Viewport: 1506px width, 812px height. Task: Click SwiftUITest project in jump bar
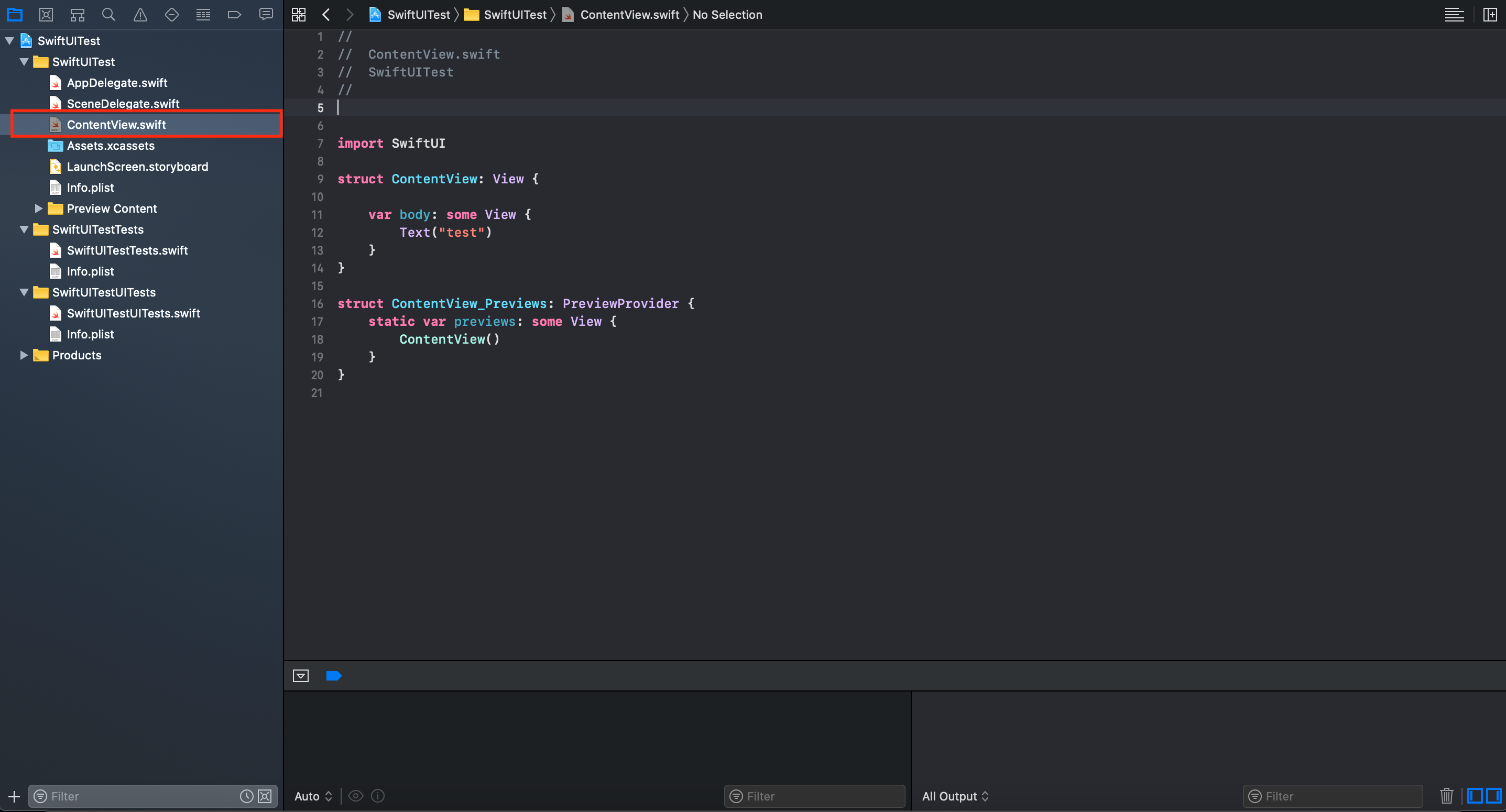[410, 15]
